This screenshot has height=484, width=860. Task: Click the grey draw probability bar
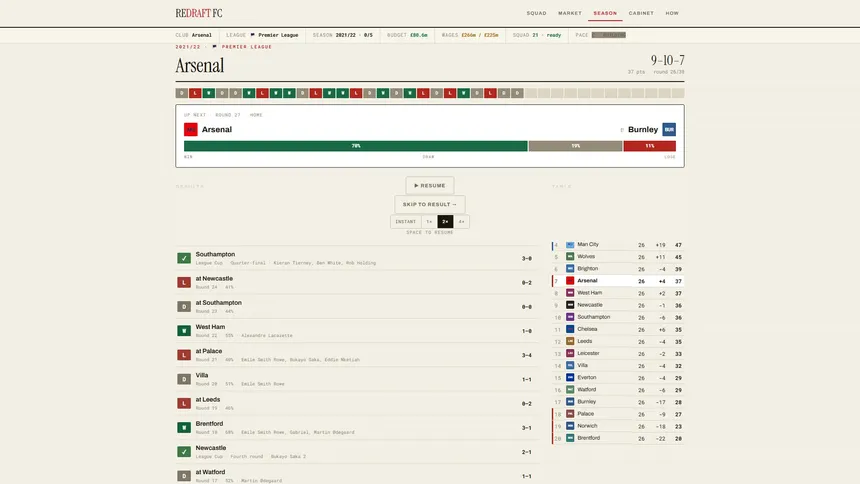(x=575, y=146)
